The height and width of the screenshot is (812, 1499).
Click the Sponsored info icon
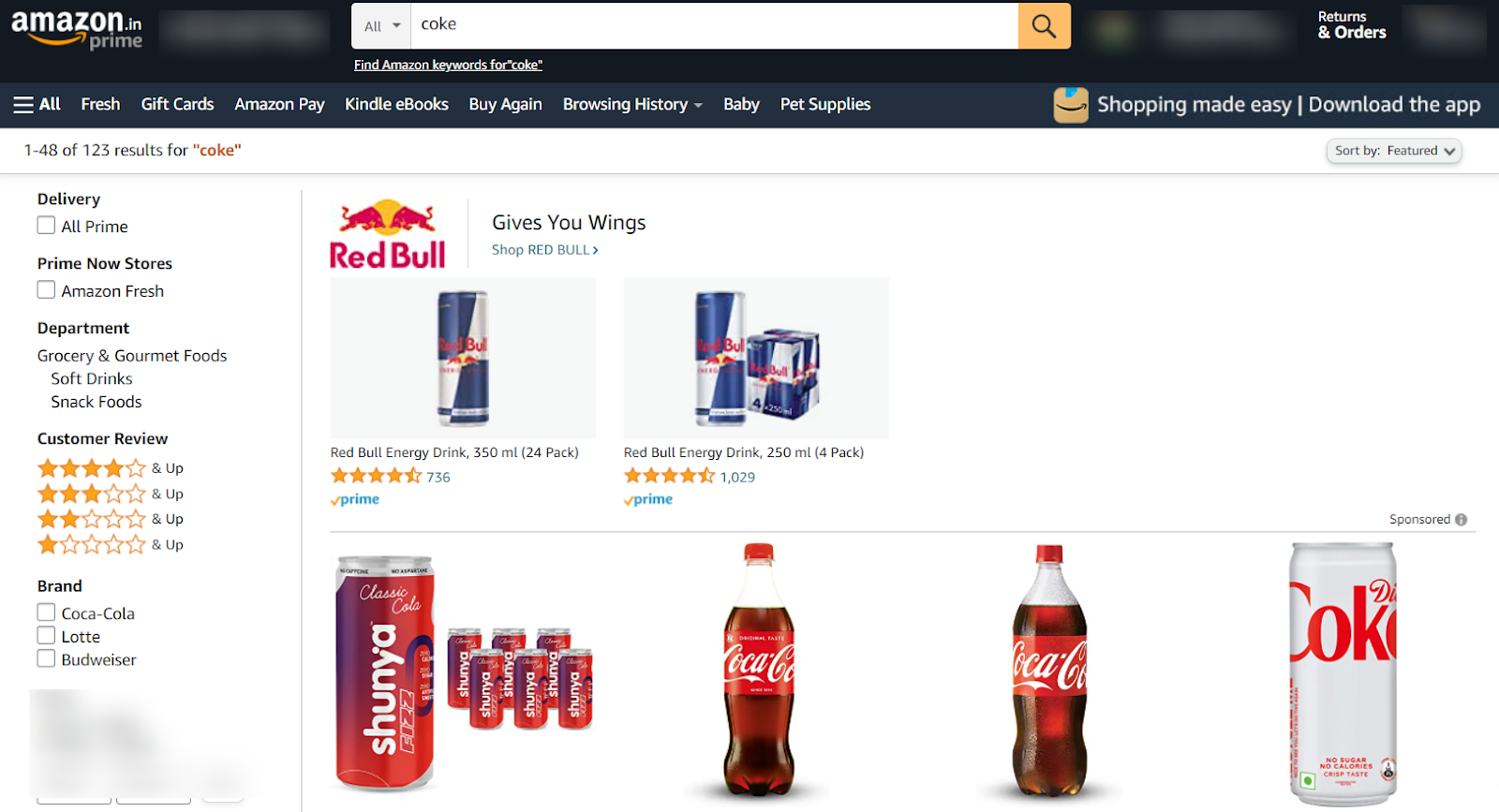point(1462,520)
